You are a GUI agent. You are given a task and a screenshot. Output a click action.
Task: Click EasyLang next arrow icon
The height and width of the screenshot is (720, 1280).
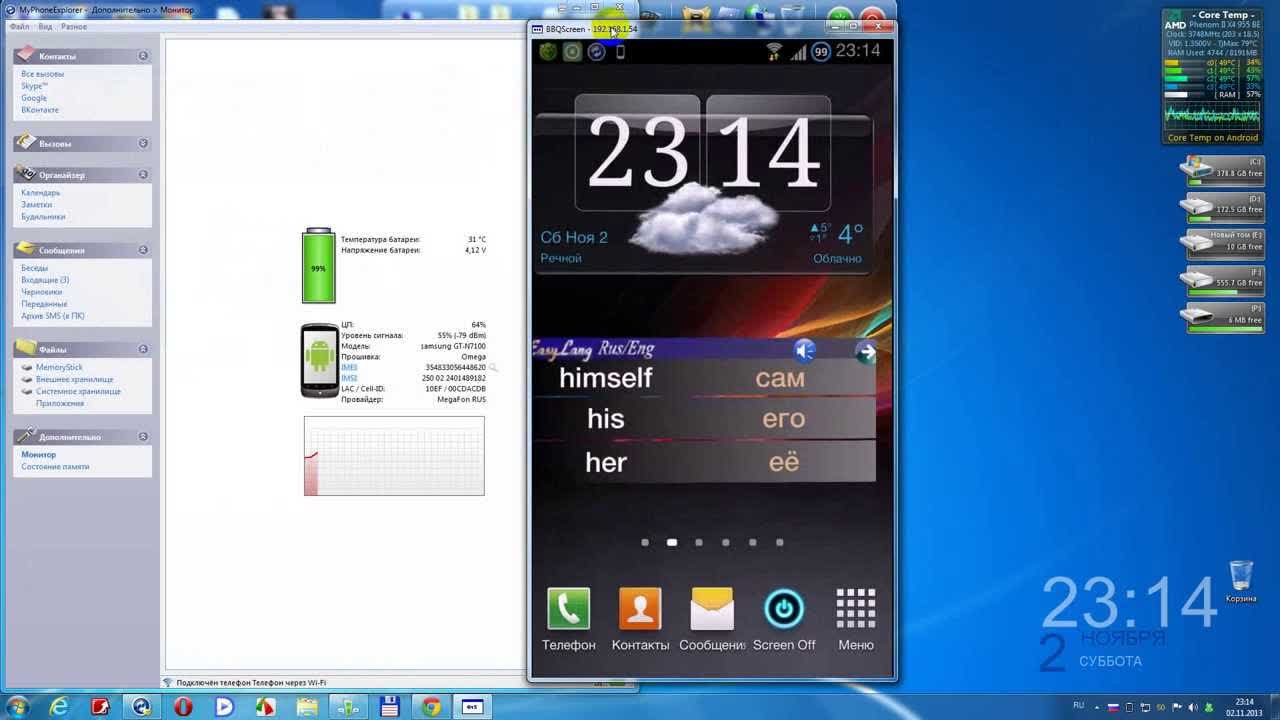pyautogui.click(x=866, y=351)
